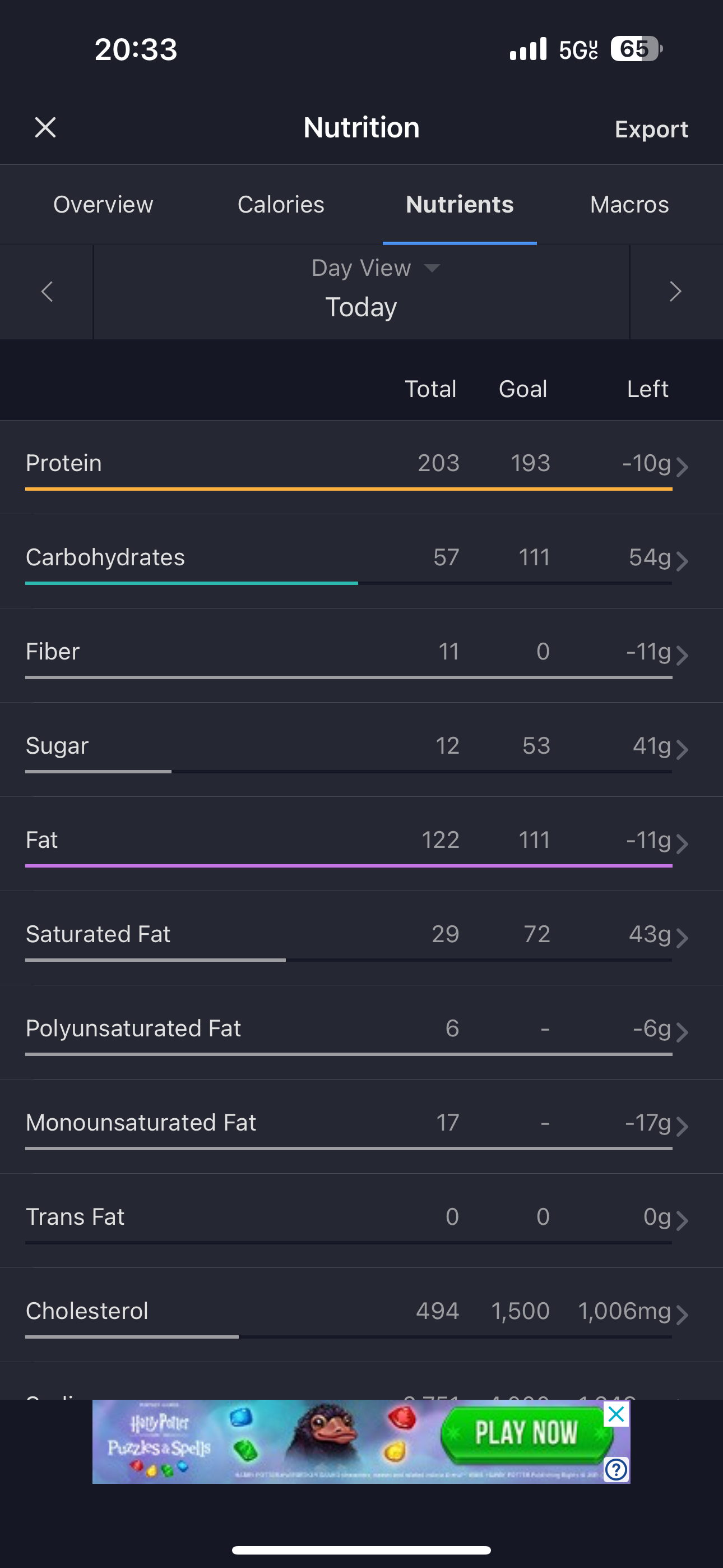Open Carbohydrates details chevron
This screenshot has width=723, height=1568.
[682, 561]
